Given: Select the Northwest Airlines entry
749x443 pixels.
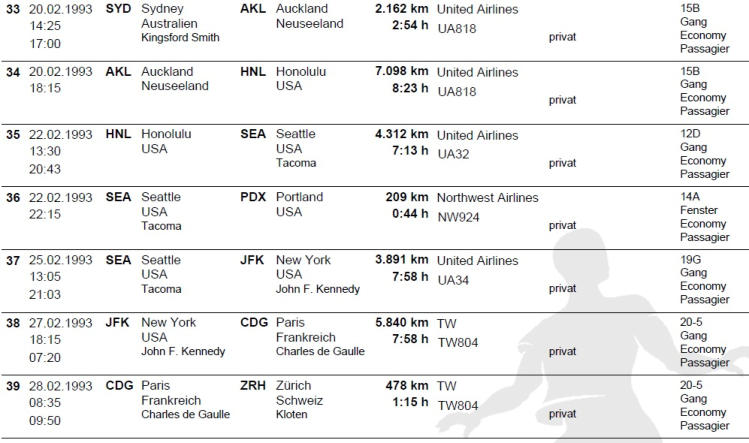Looking at the screenshot, I should click(487, 197).
